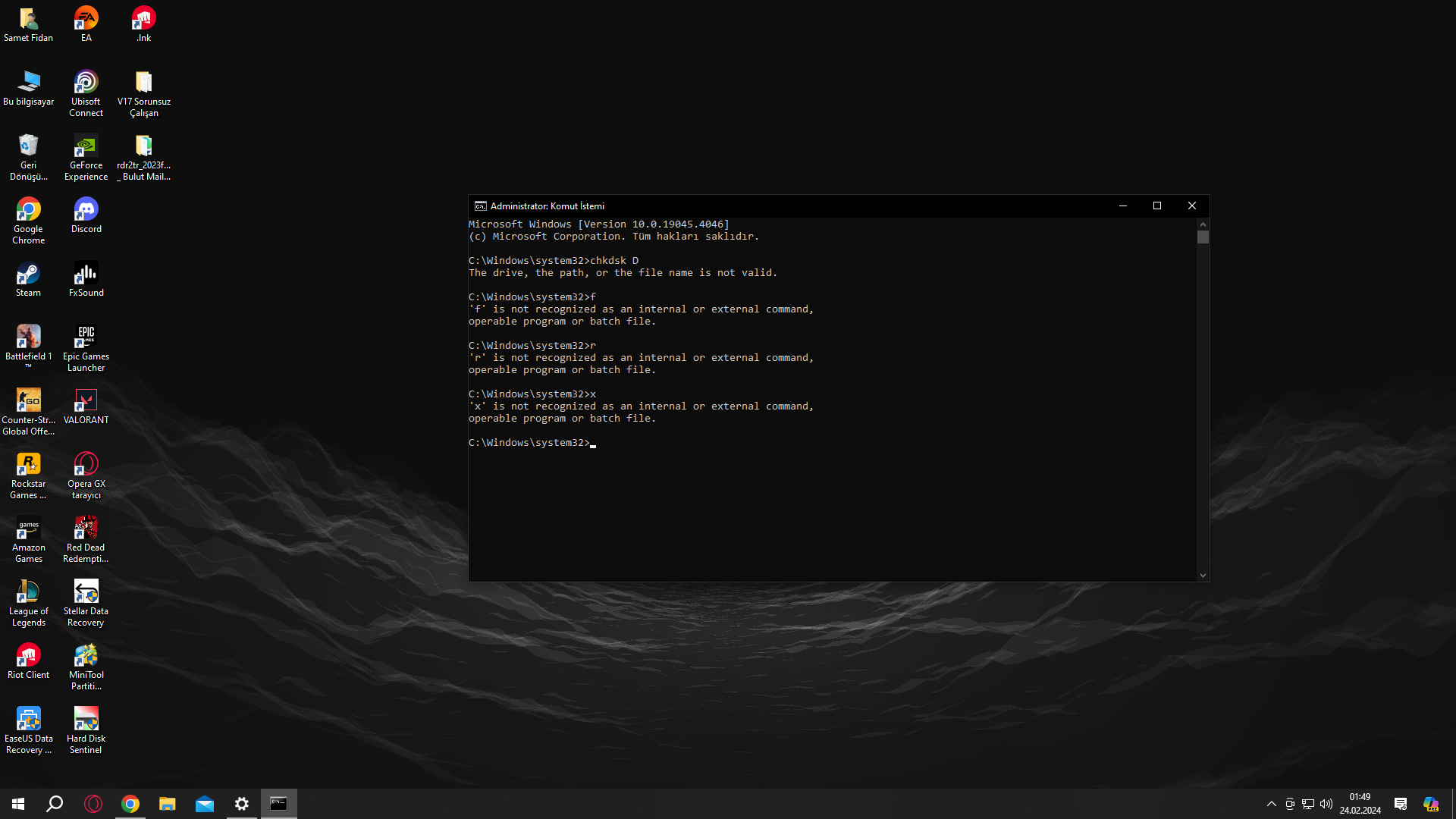Select the Battlefield 1 desktop icon
1456x819 pixels.
click(x=28, y=346)
